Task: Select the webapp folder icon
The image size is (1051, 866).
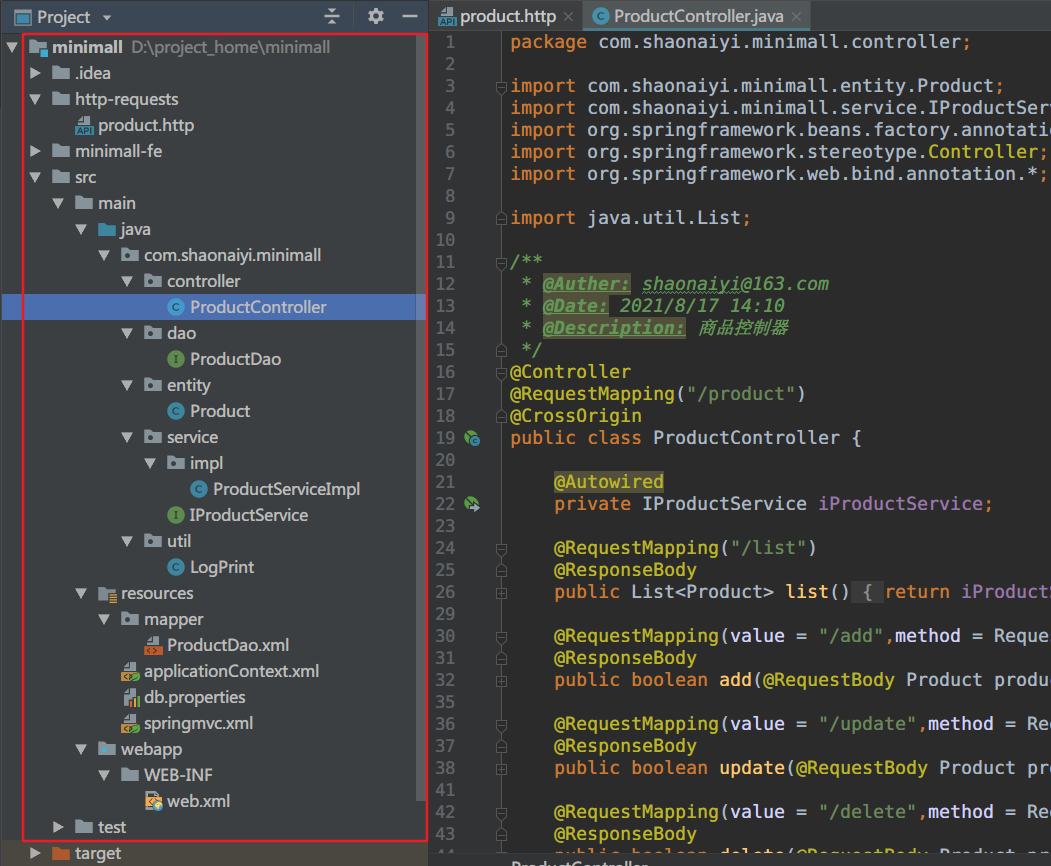Action: click(107, 749)
